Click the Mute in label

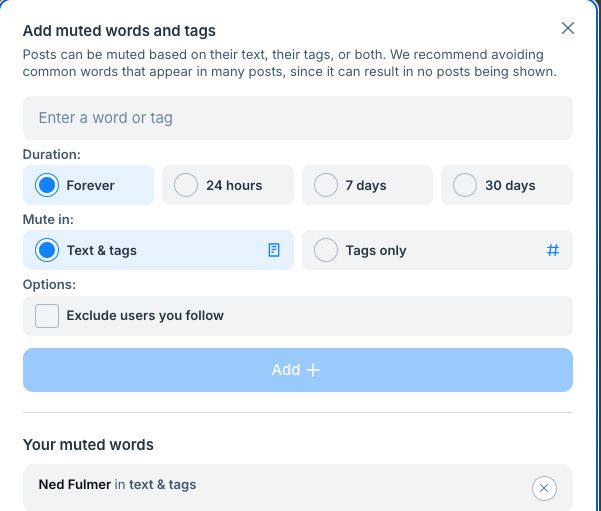click(x=48, y=218)
